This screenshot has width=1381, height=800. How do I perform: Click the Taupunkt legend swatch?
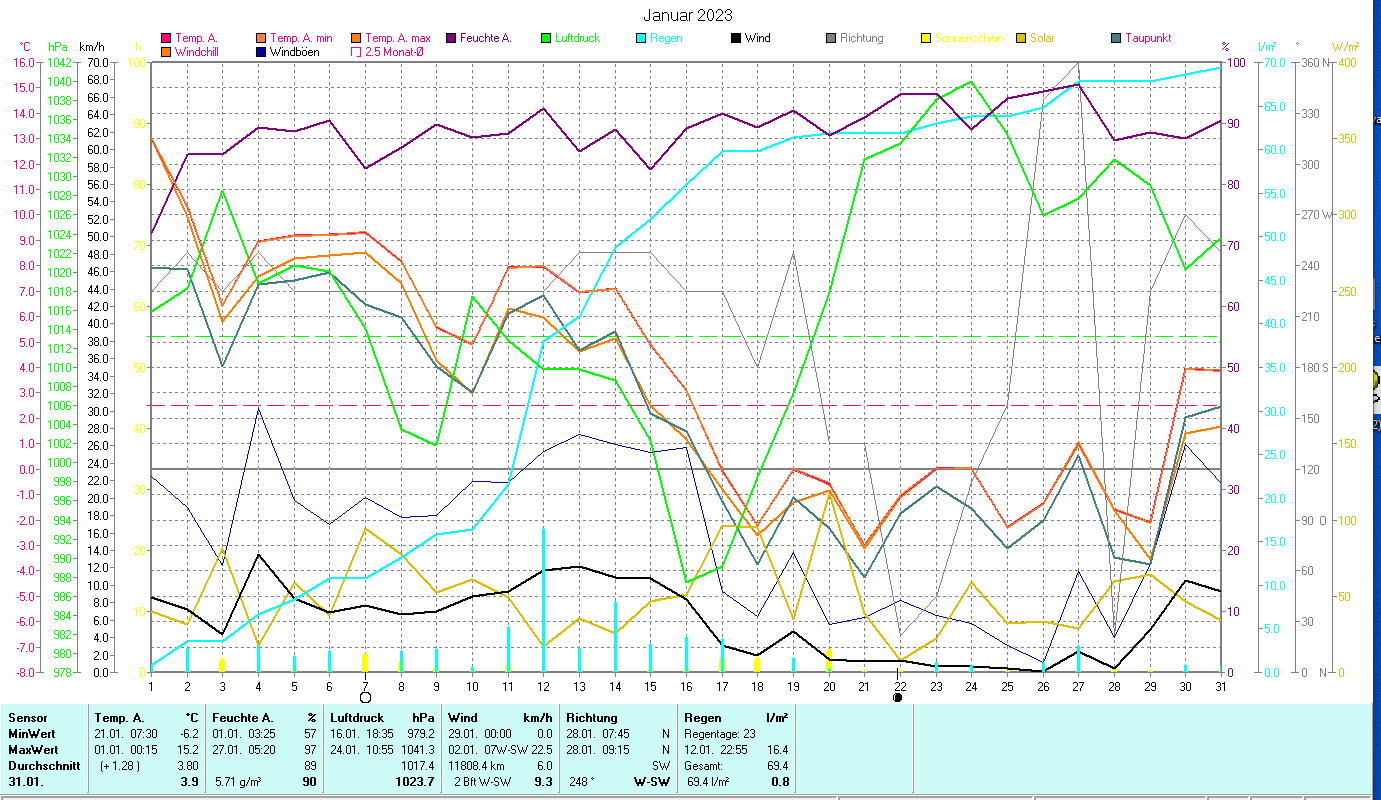click(x=1115, y=38)
